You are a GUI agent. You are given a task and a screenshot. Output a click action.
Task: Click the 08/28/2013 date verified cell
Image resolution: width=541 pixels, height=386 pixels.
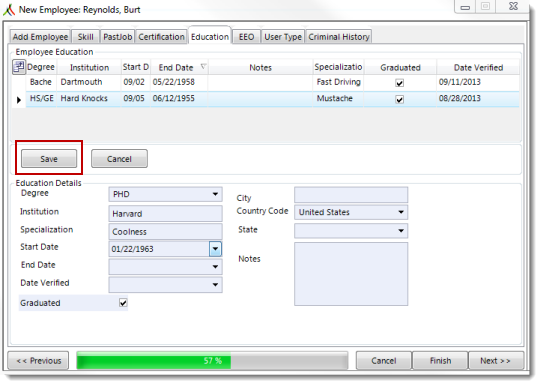coord(478,99)
